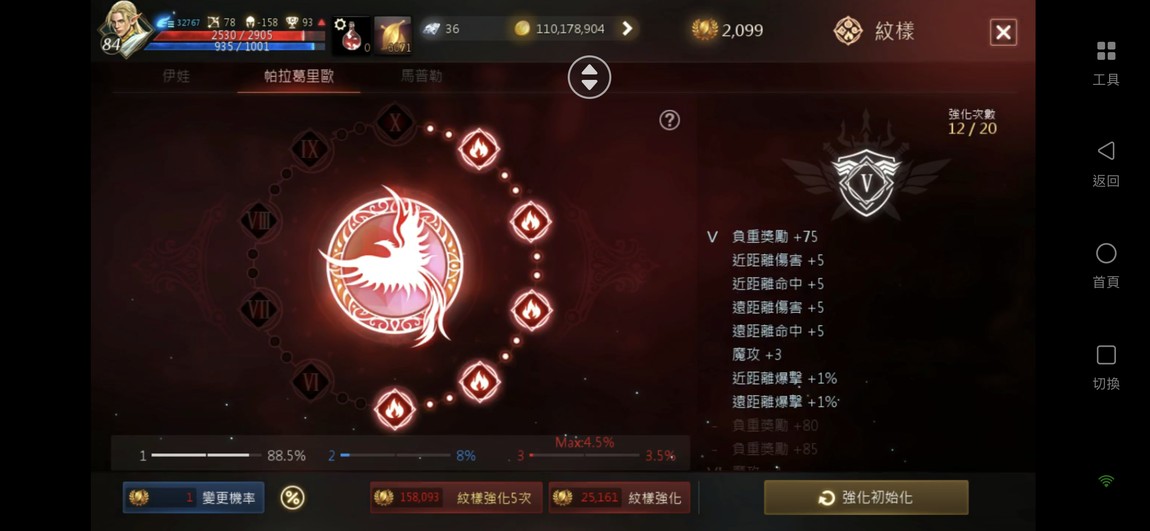The width and height of the screenshot is (1150, 531).
Task: Select the Roman numeral VI node
Action: pos(310,381)
